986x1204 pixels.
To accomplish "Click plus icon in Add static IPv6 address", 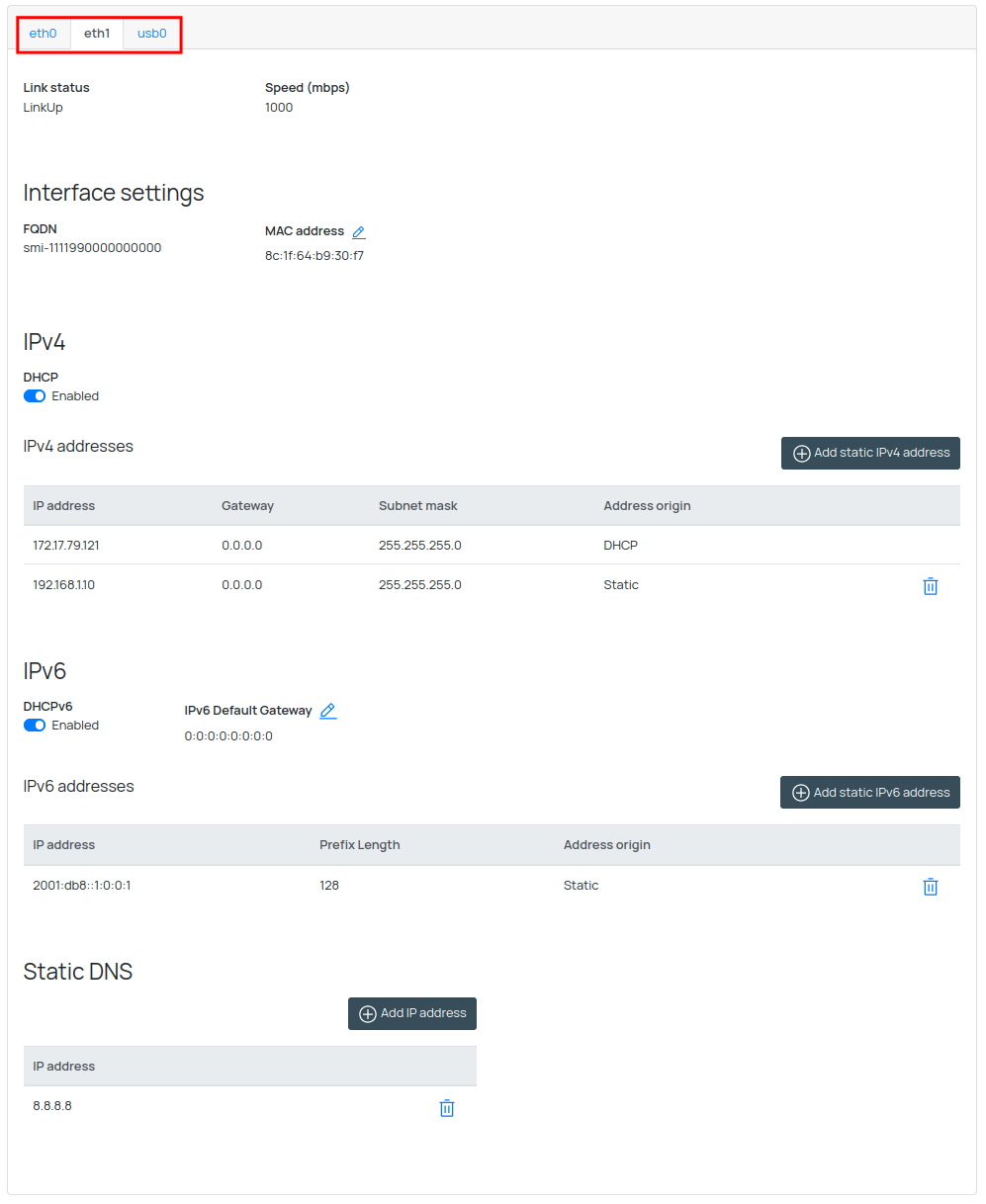I will tap(801, 793).
